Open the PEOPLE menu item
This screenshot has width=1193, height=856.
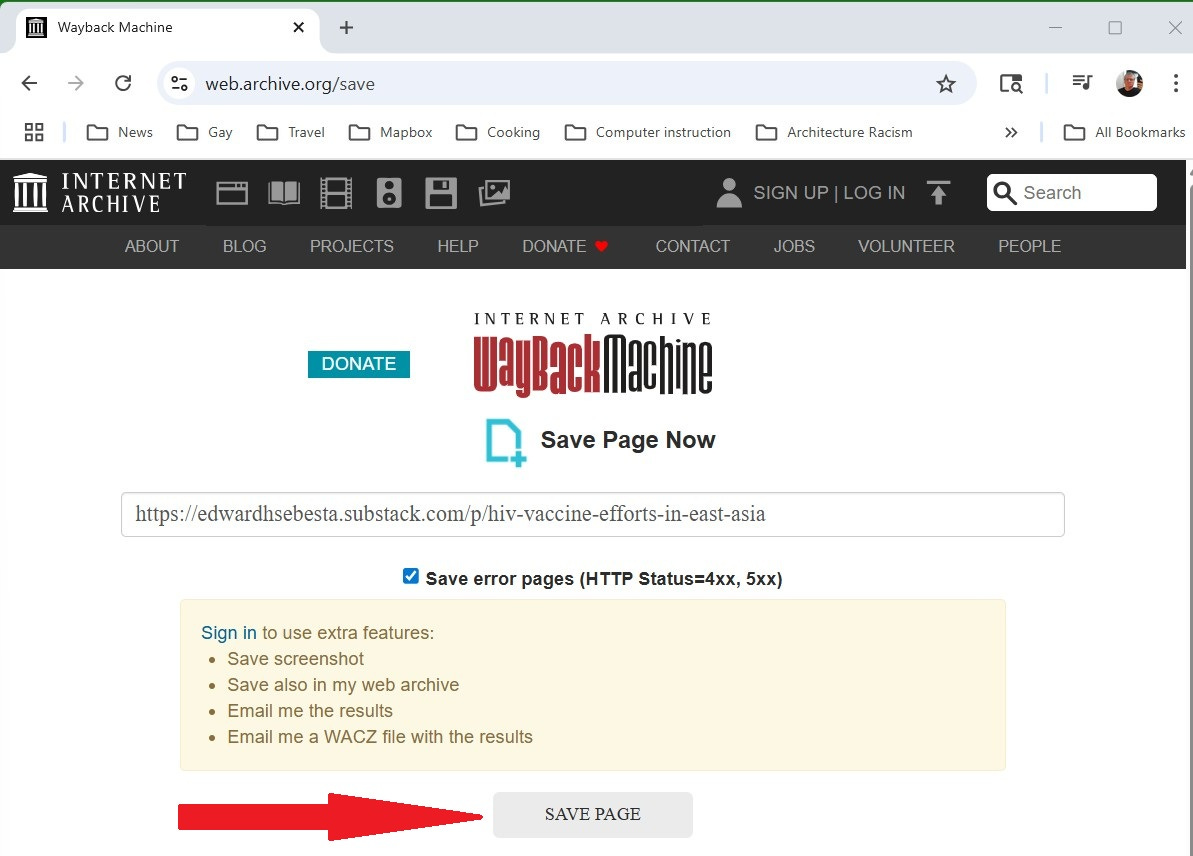coord(1029,247)
